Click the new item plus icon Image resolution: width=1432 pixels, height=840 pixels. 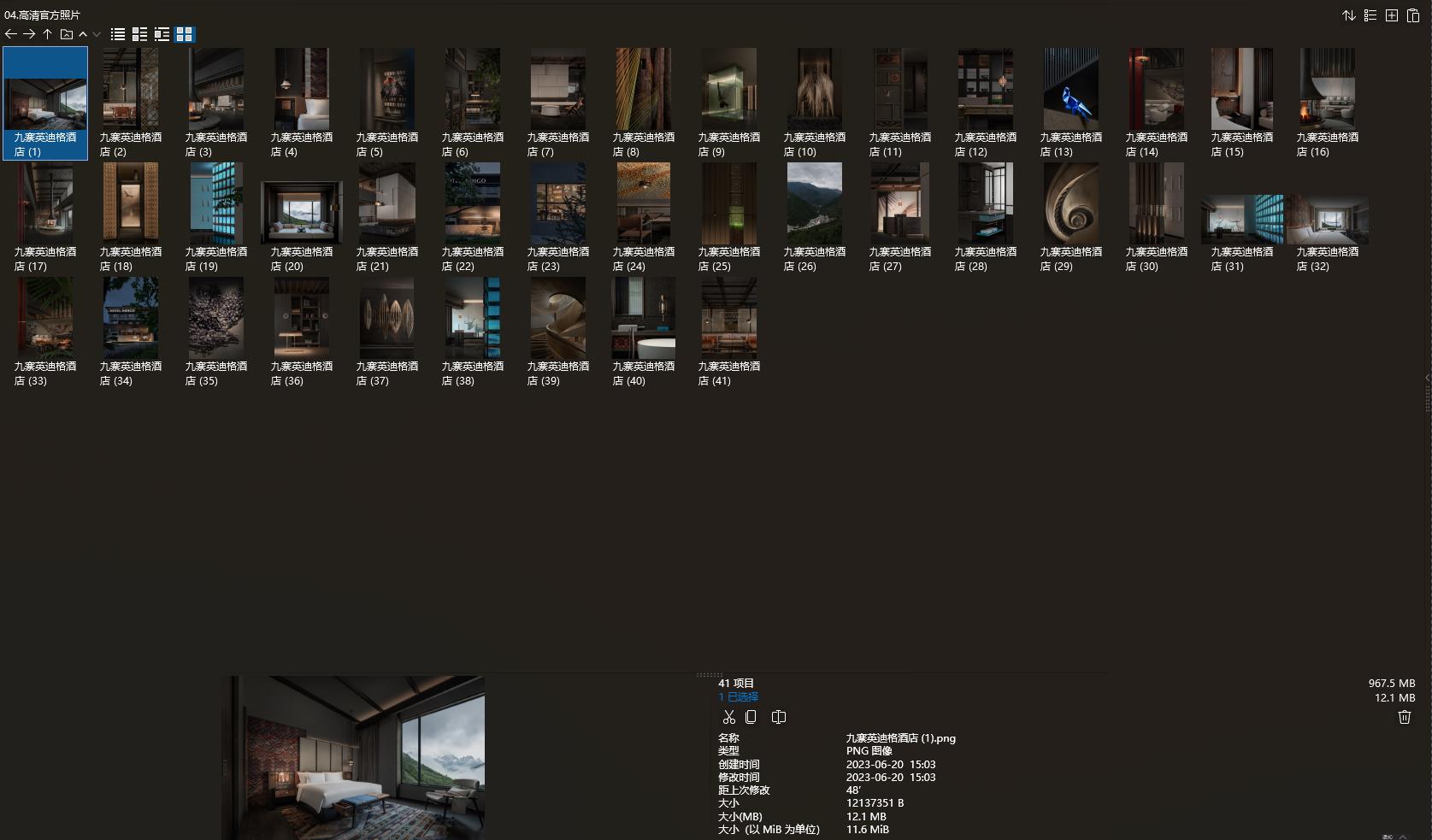point(1391,15)
